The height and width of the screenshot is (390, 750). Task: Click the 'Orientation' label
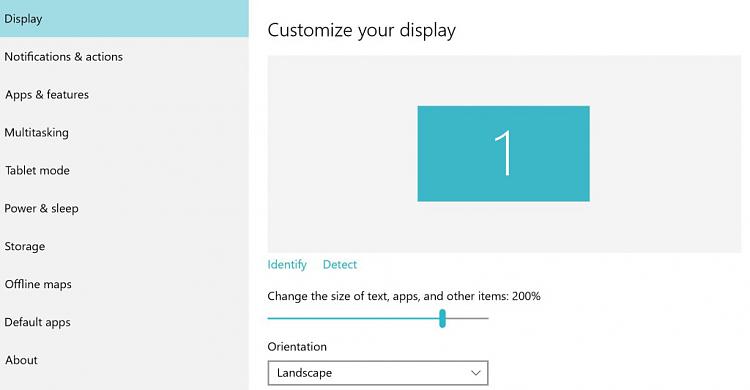point(297,346)
